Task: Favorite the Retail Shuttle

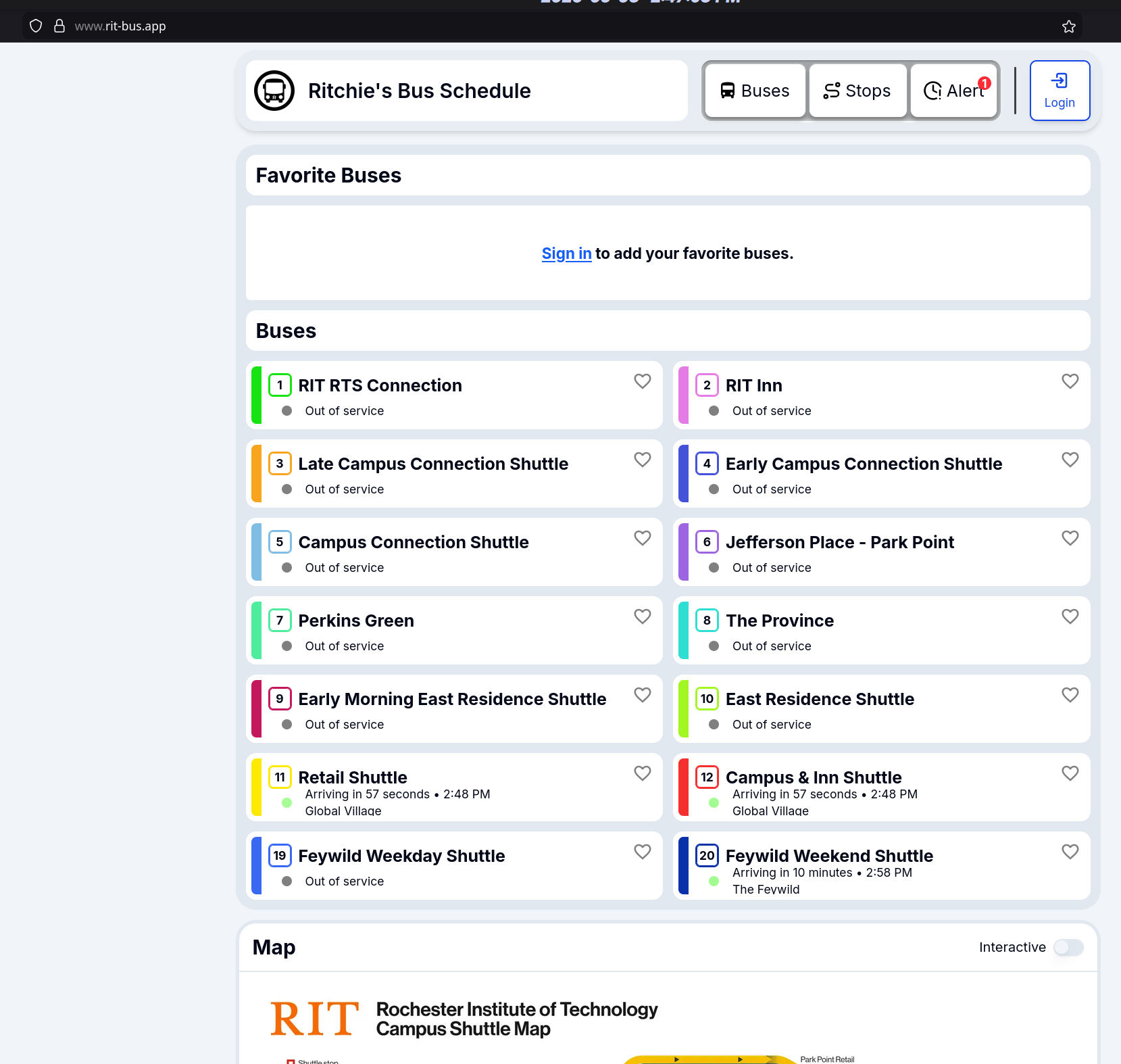Action: click(643, 773)
